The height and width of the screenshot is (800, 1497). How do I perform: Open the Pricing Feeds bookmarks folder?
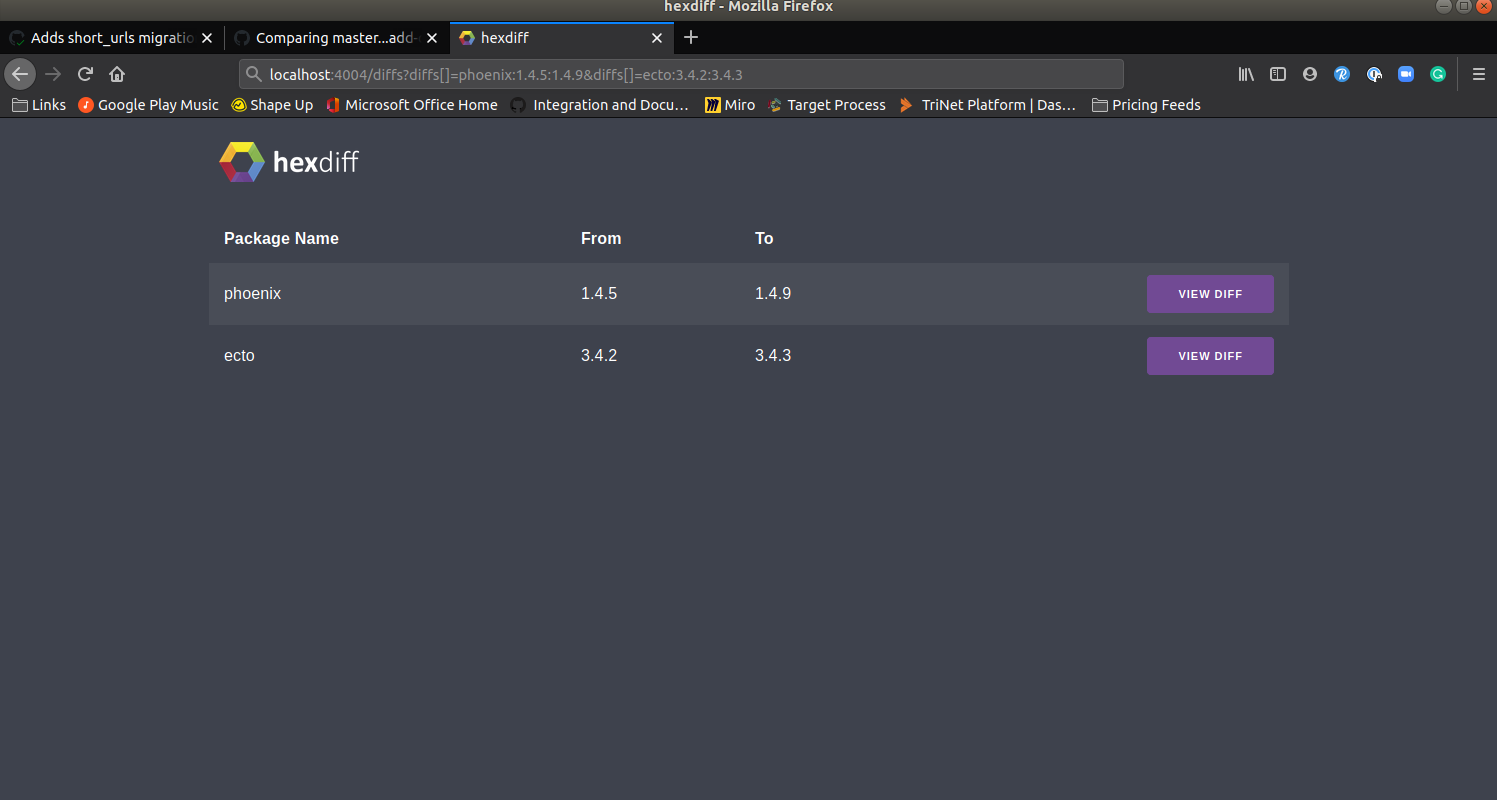pos(1146,105)
